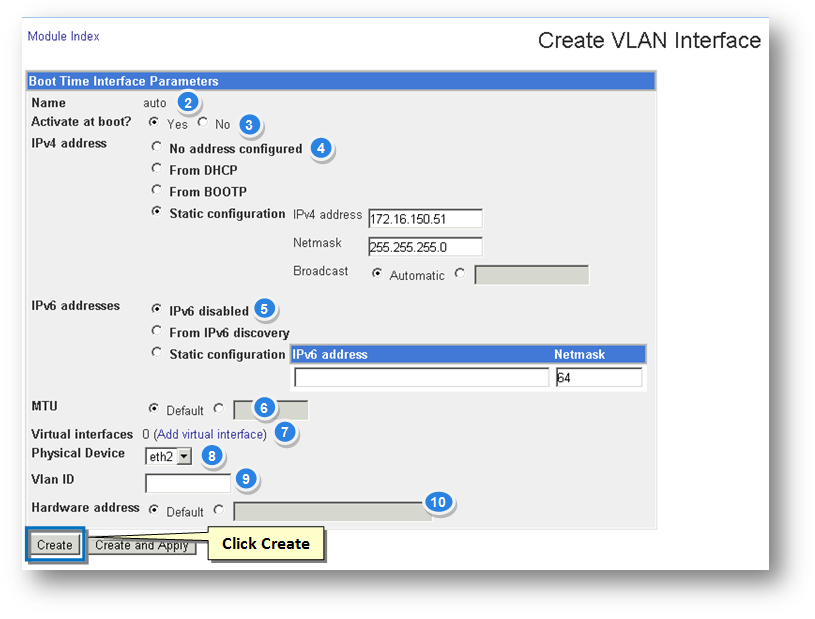Click the numbered callout 8 badge
815x619 pixels.
(210, 455)
